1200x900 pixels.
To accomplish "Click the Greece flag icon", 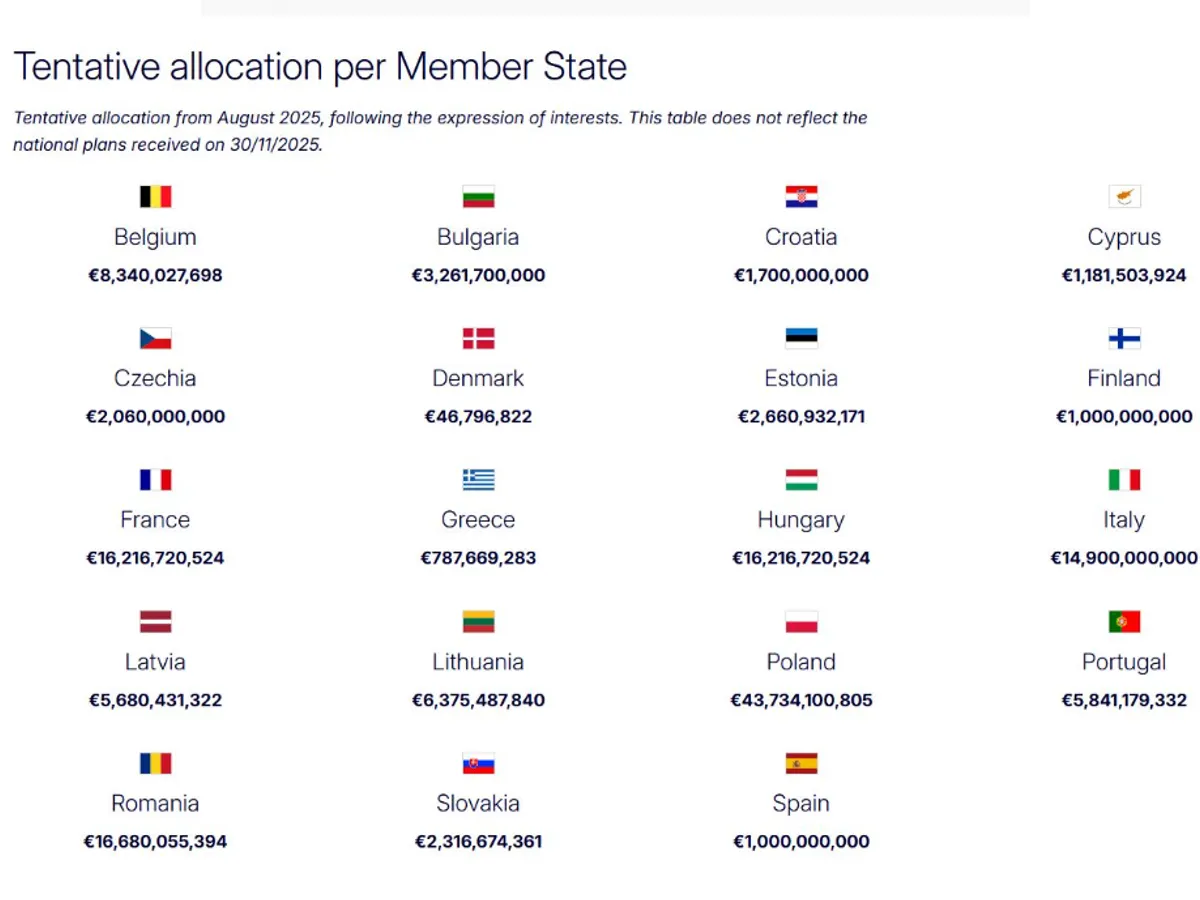I will [478, 480].
